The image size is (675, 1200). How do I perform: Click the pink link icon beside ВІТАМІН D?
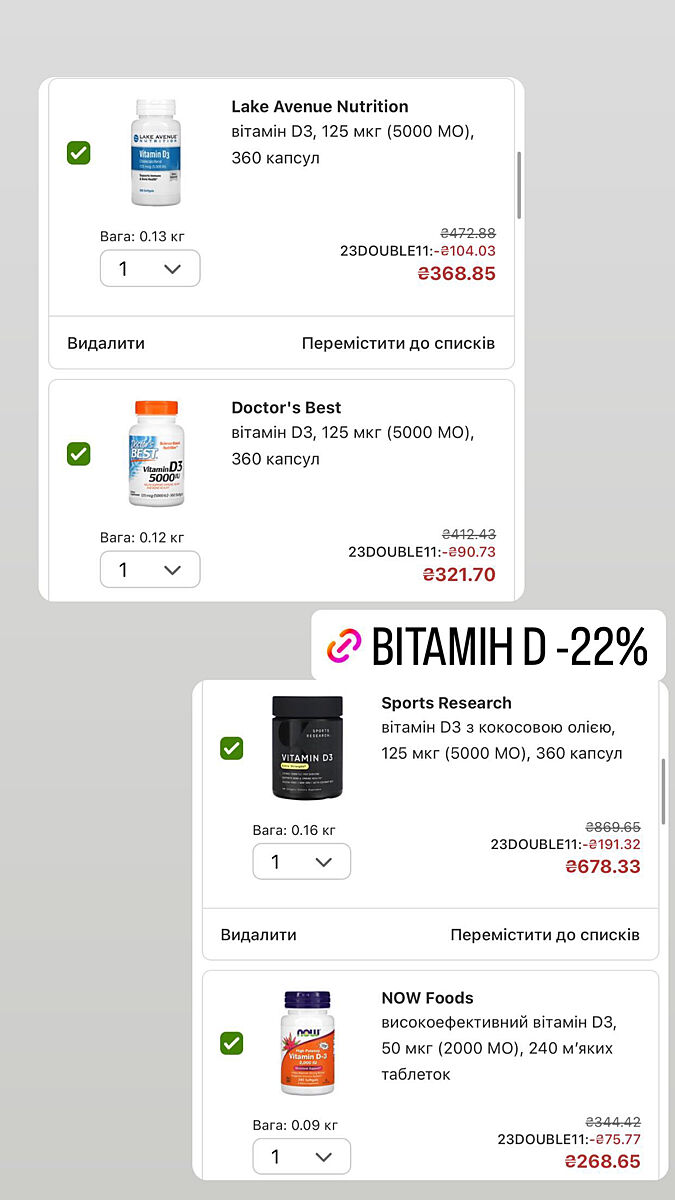click(344, 647)
